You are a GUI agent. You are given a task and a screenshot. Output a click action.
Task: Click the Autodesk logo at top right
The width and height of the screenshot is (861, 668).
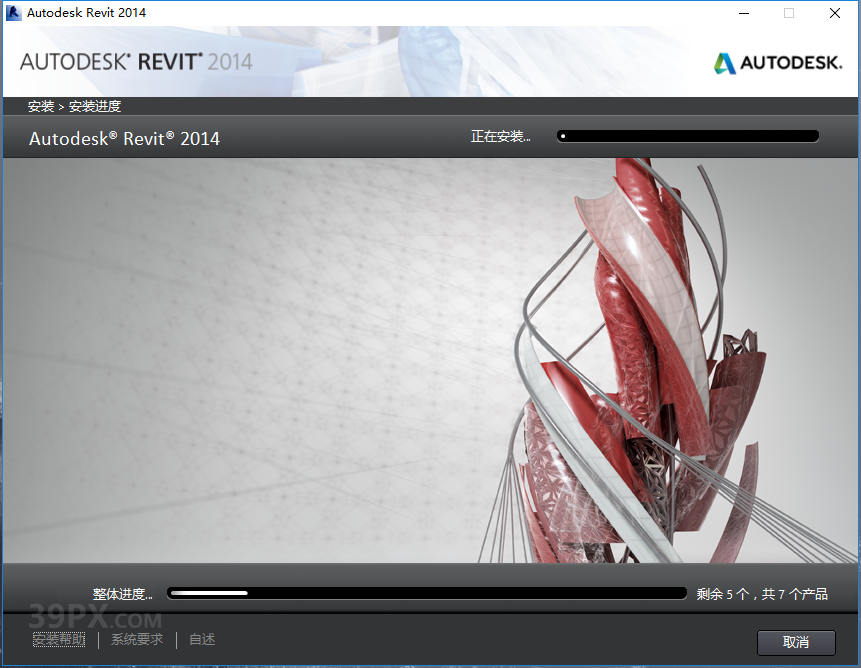point(777,62)
